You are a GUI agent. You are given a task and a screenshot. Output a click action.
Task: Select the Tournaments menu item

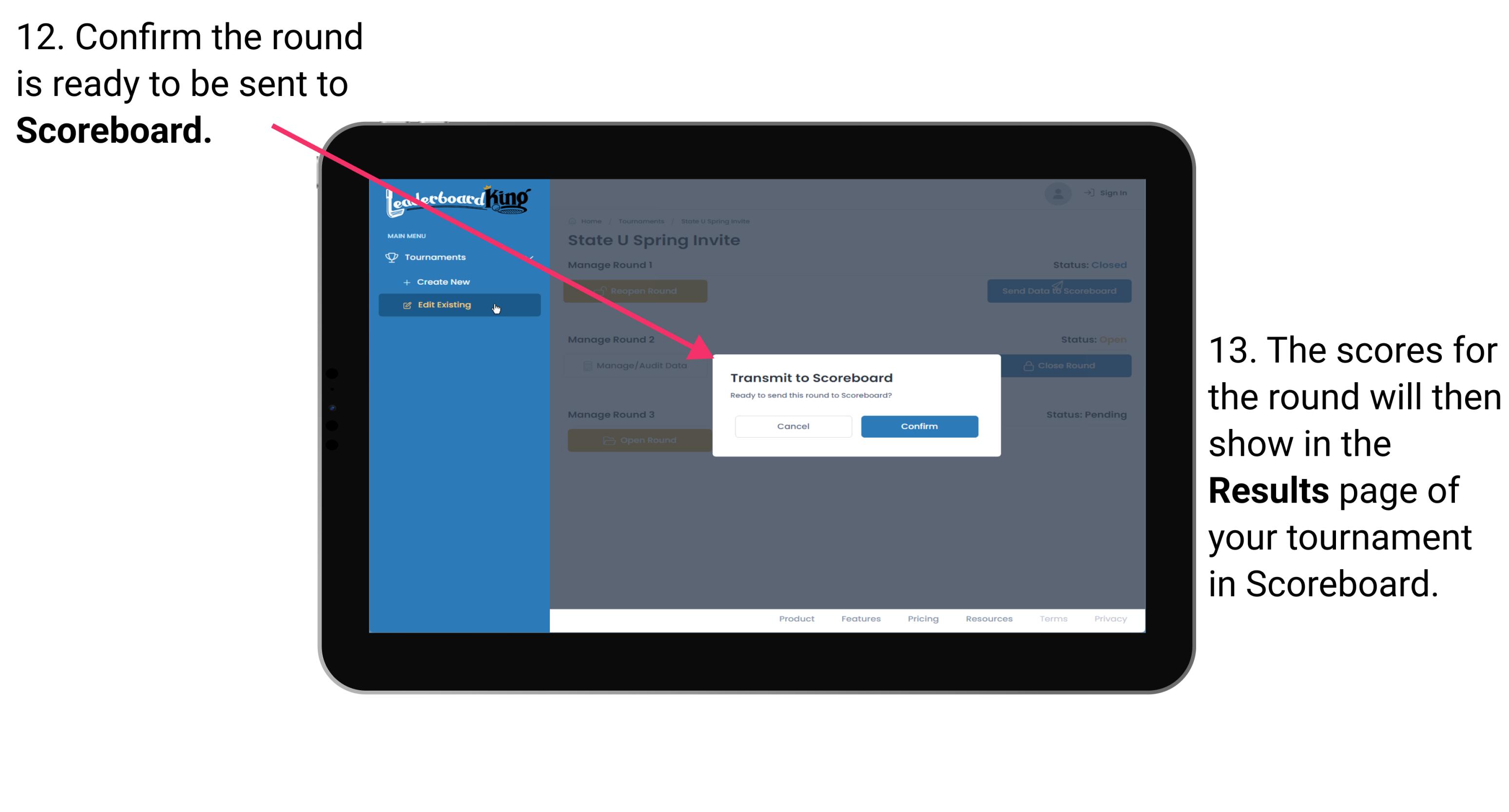pos(436,258)
